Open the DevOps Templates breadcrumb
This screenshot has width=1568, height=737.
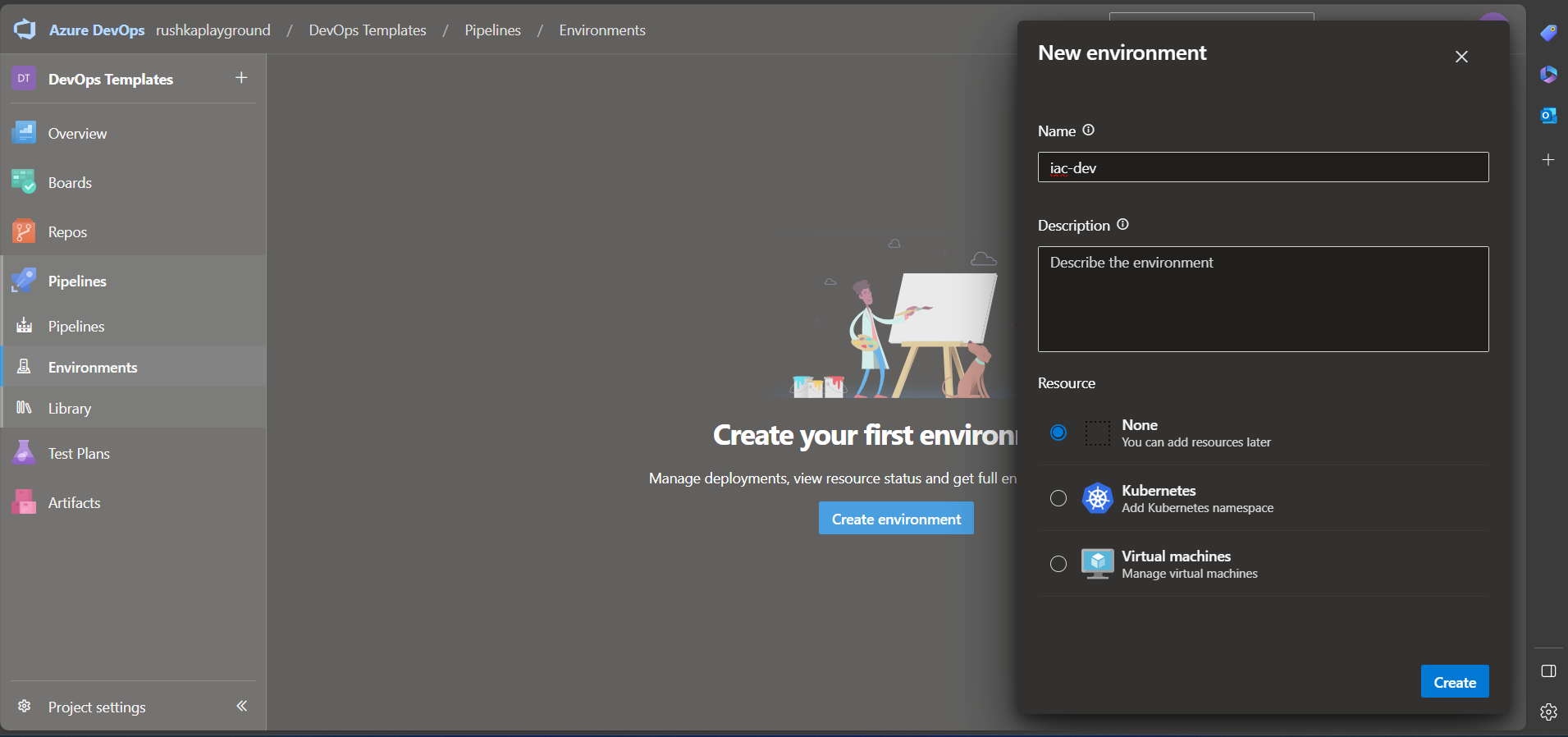[368, 30]
